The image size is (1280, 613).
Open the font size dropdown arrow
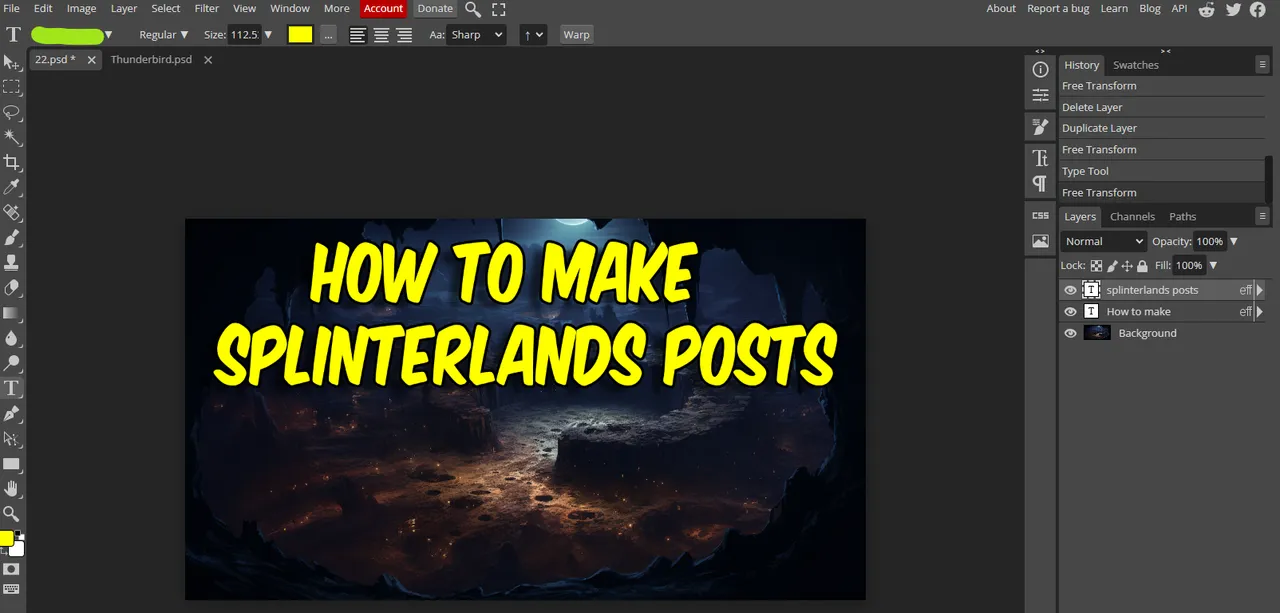268,35
